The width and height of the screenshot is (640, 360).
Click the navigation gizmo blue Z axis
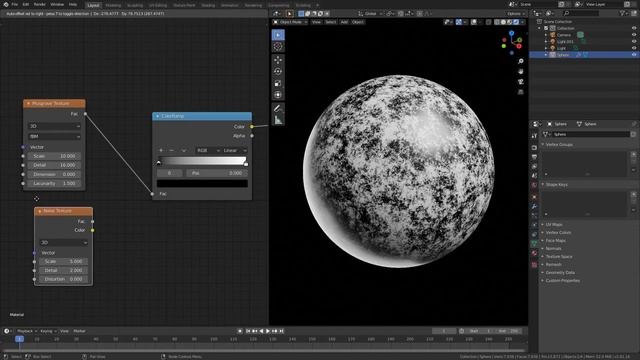click(x=511, y=33)
